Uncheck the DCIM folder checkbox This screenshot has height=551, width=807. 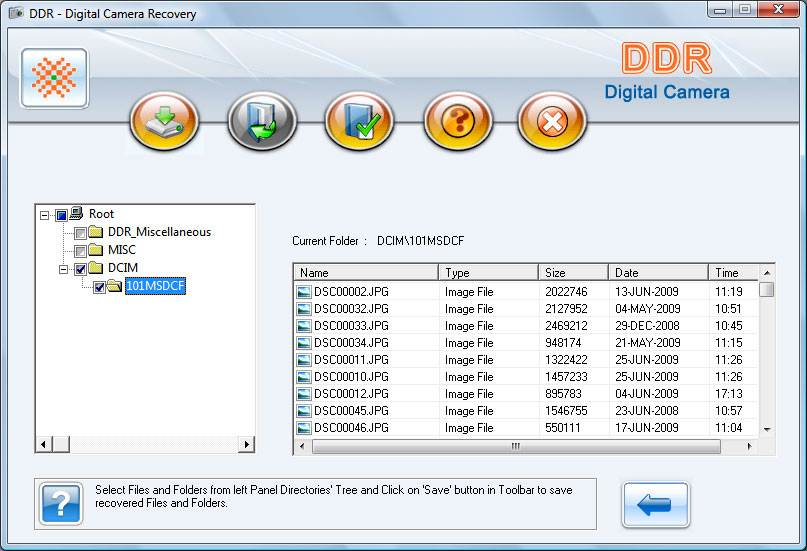coord(80,269)
